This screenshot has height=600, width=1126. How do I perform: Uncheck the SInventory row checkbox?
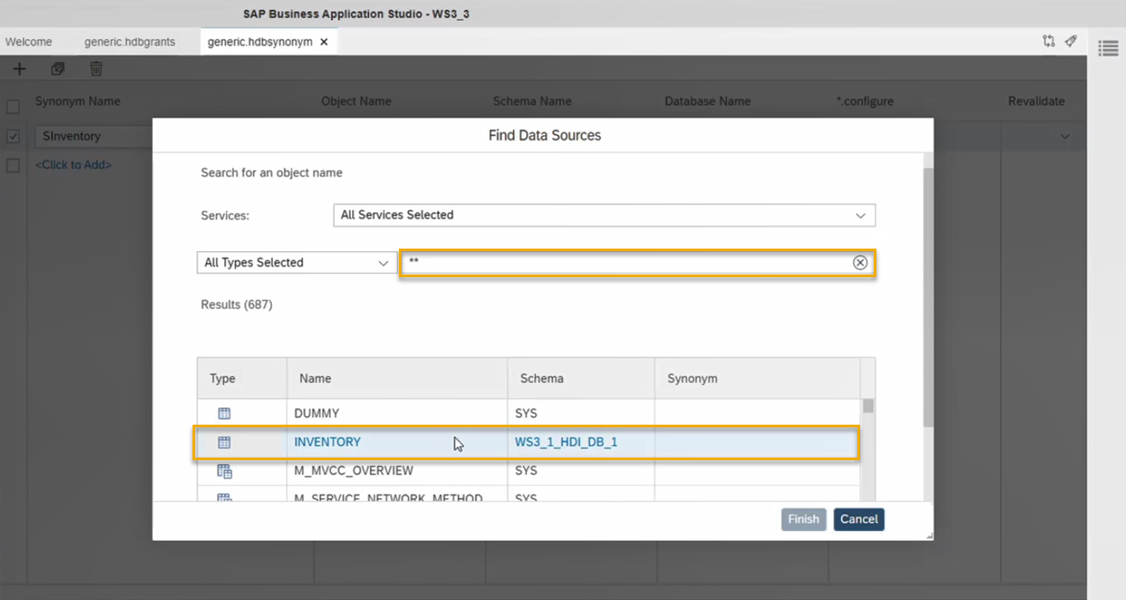click(13, 136)
